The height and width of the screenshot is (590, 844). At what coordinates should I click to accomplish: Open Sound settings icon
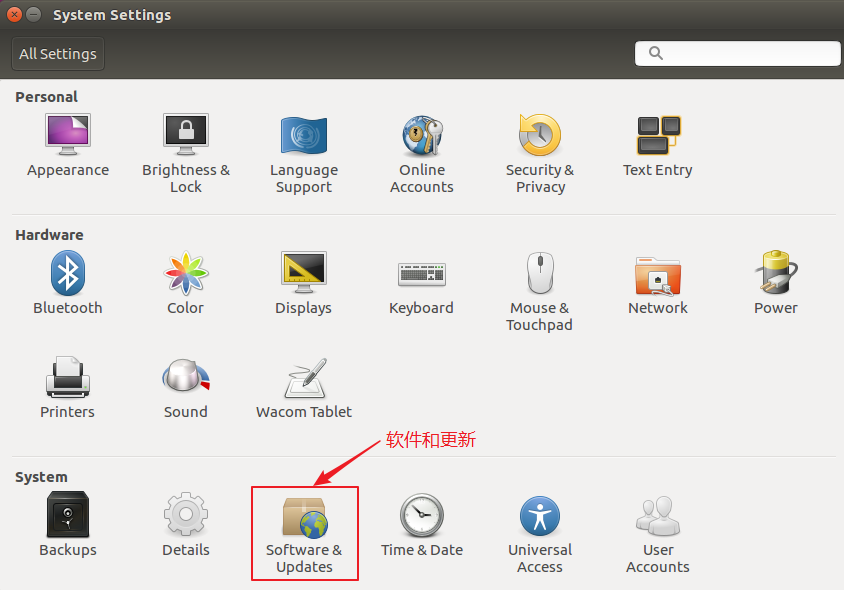186,375
